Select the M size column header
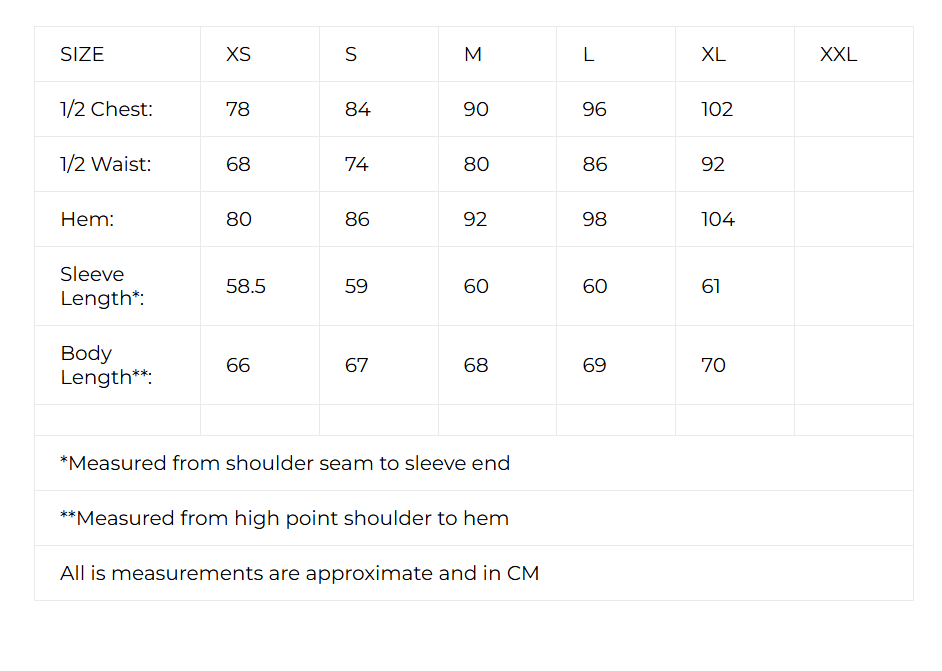Screen dimensions: 942x671 click(473, 55)
